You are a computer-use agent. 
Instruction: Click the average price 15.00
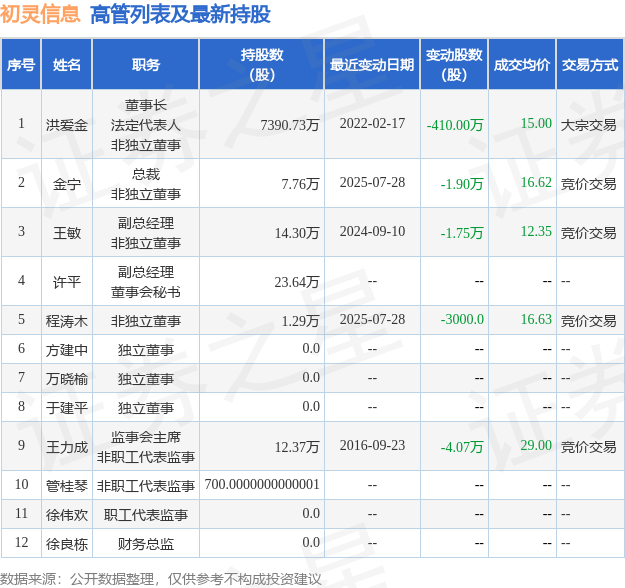coord(537,123)
